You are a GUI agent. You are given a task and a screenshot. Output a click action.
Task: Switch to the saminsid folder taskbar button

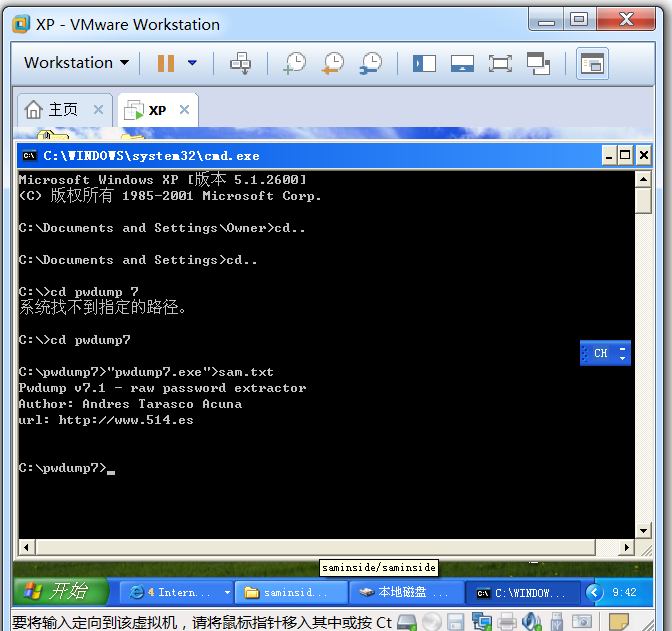[x=291, y=592]
